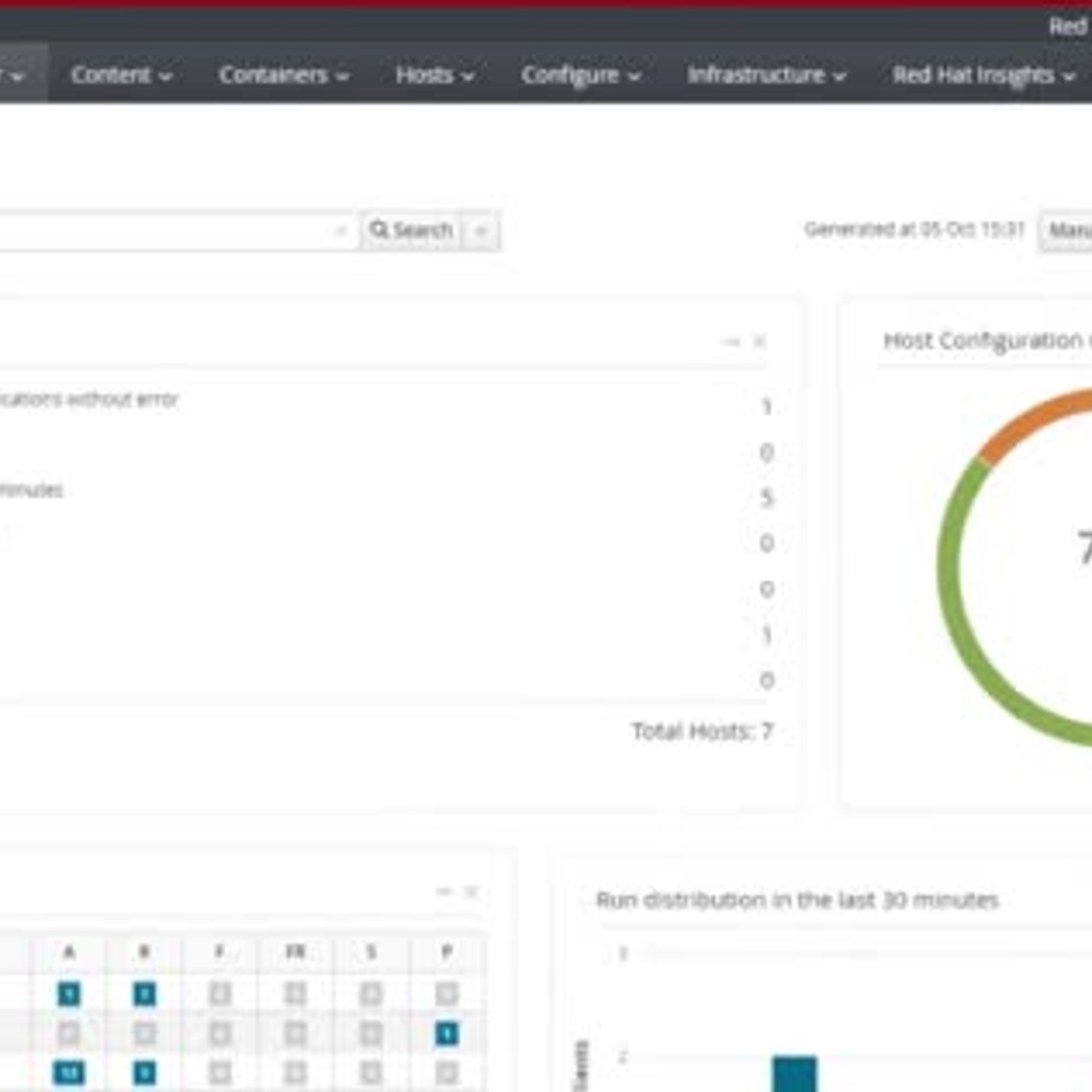The image size is (1092, 1092).
Task: Minimize the host status widget ending Total Hosts
Action: (732, 342)
